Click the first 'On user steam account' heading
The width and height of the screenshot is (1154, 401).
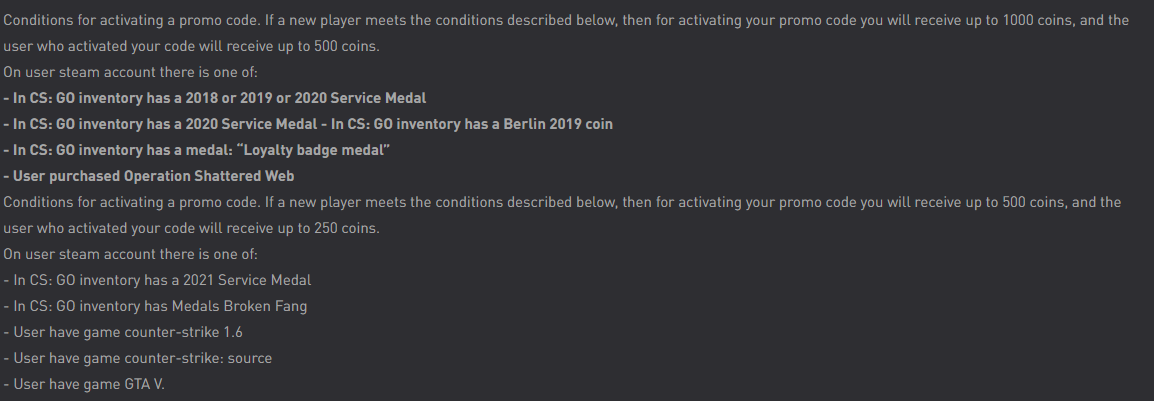tap(130, 72)
